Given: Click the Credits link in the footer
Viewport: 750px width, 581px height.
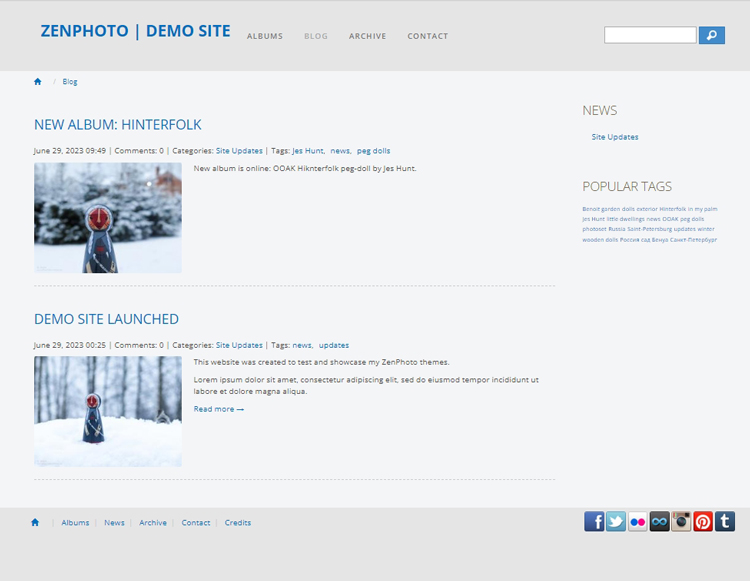Looking at the screenshot, I should point(238,523).
